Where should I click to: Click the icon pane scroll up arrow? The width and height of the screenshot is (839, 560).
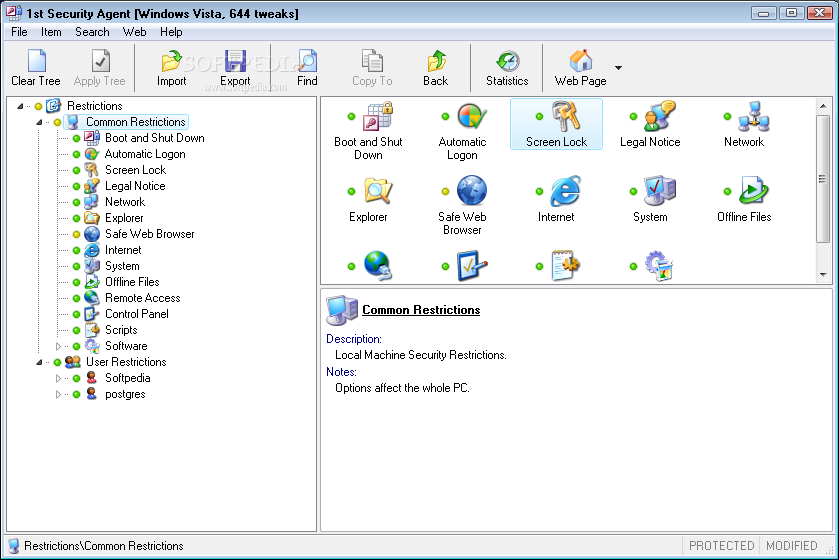(x=823, y=106)
